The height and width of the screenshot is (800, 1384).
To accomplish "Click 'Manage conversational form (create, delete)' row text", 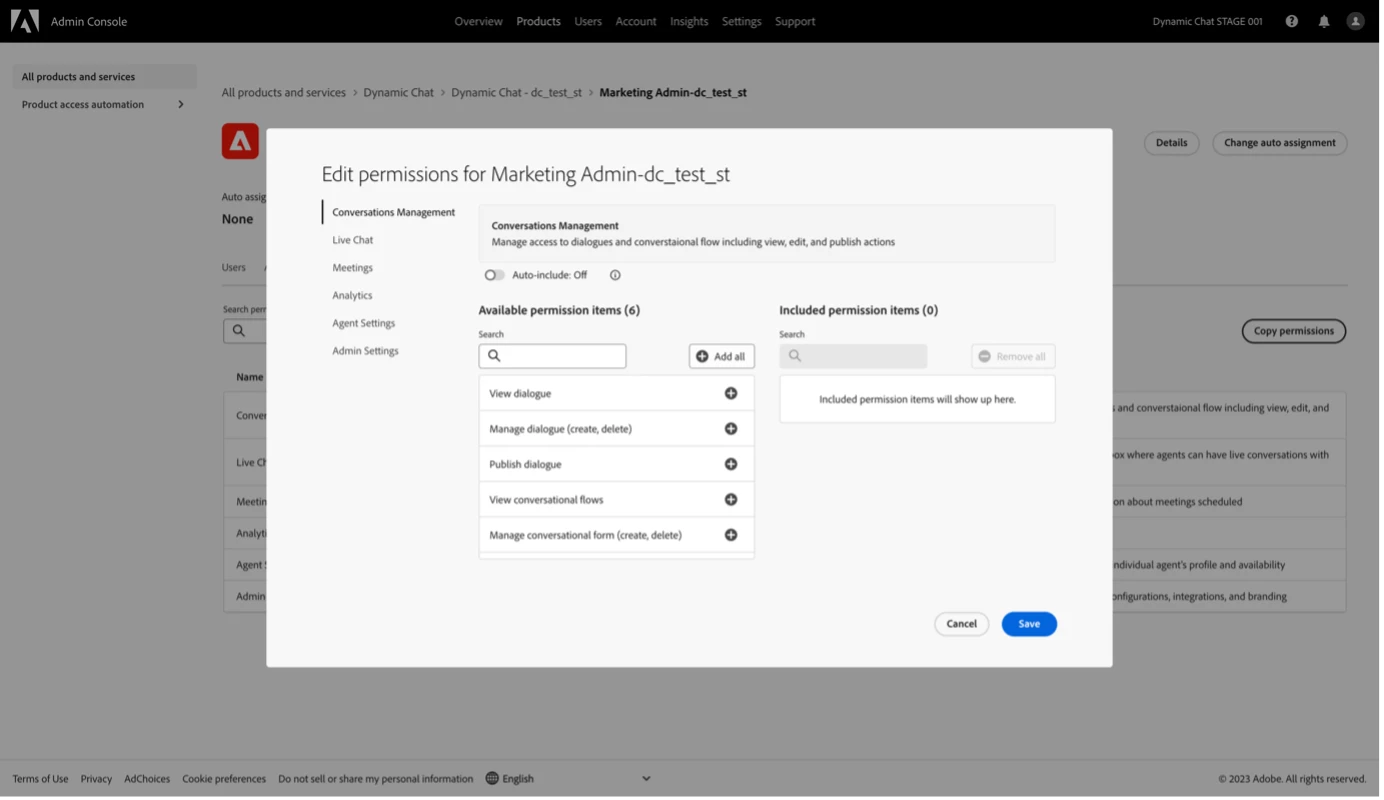I will tap(587, 536).
